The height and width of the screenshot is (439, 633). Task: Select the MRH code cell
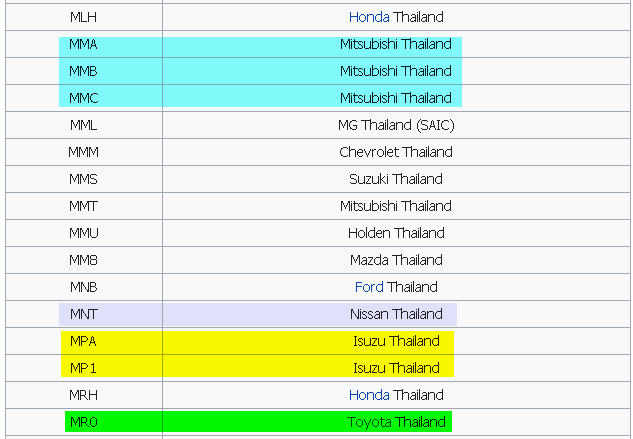pyautogui.click(x=84, y=395)
